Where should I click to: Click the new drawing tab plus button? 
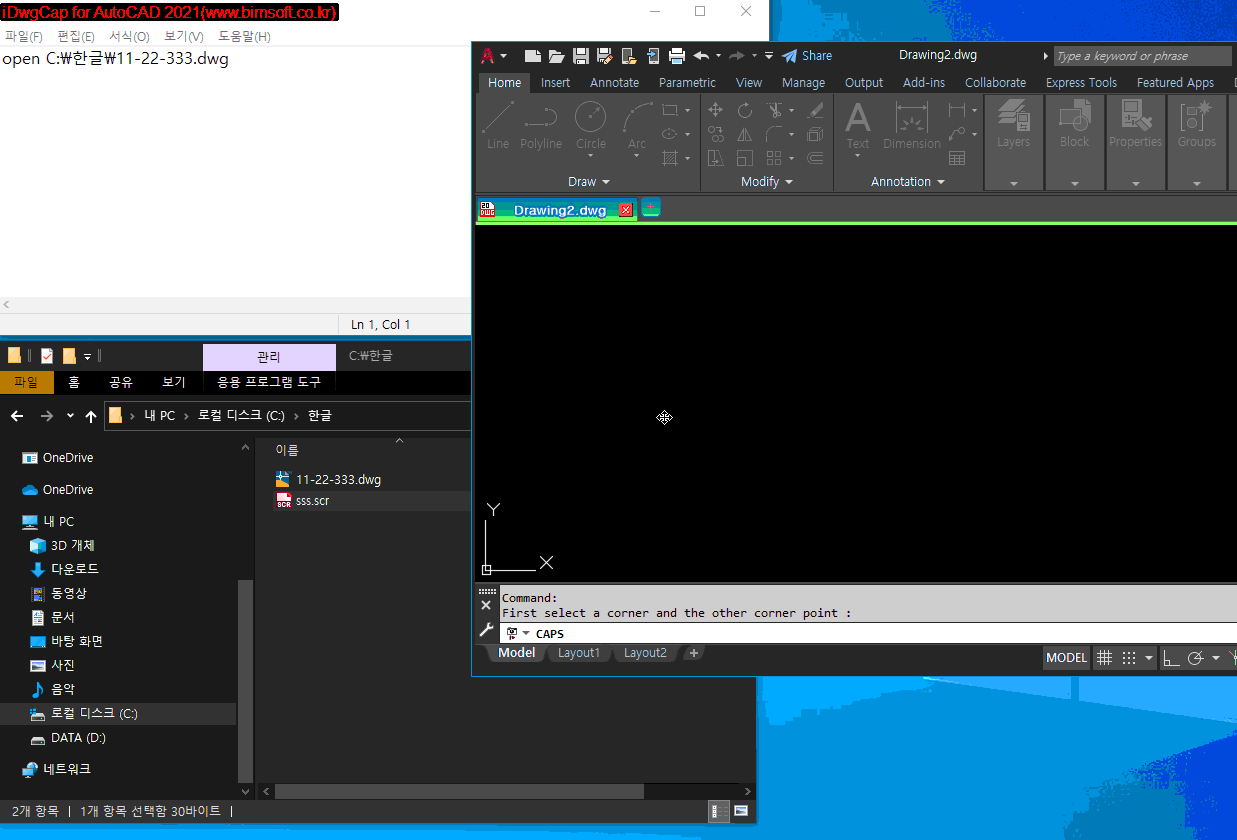tap(651, 208)
